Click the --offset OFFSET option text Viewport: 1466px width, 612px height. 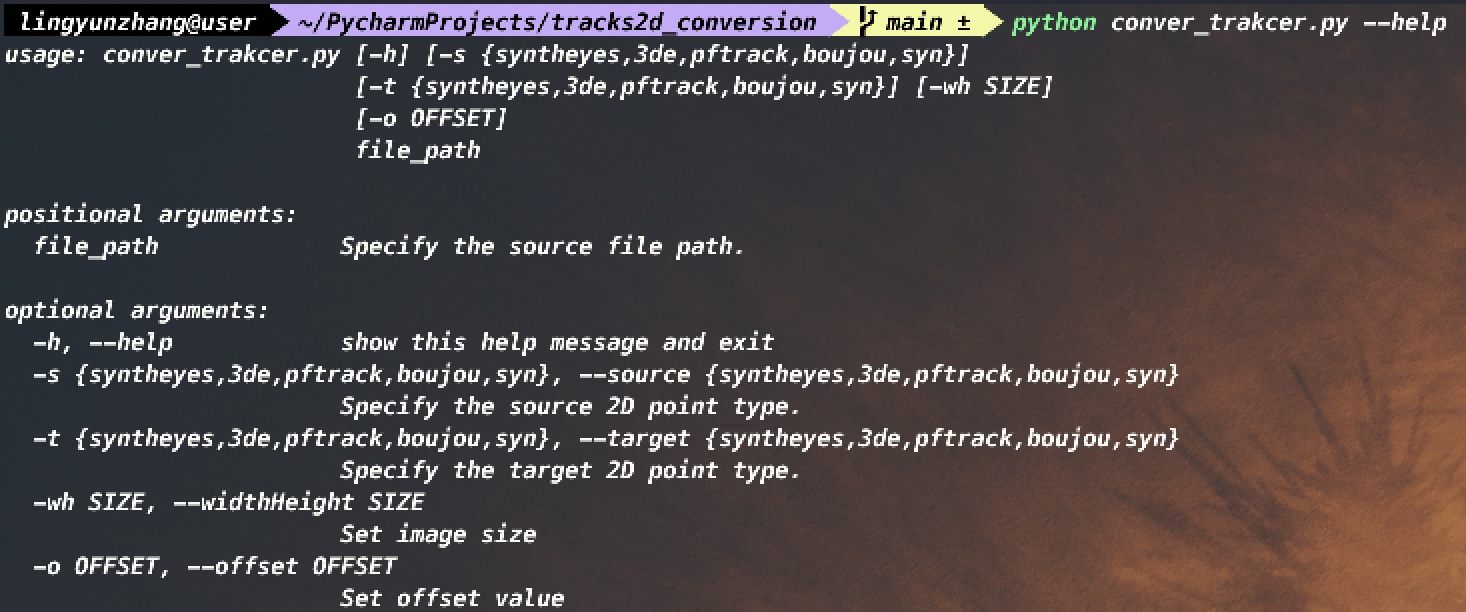(284, 566)
